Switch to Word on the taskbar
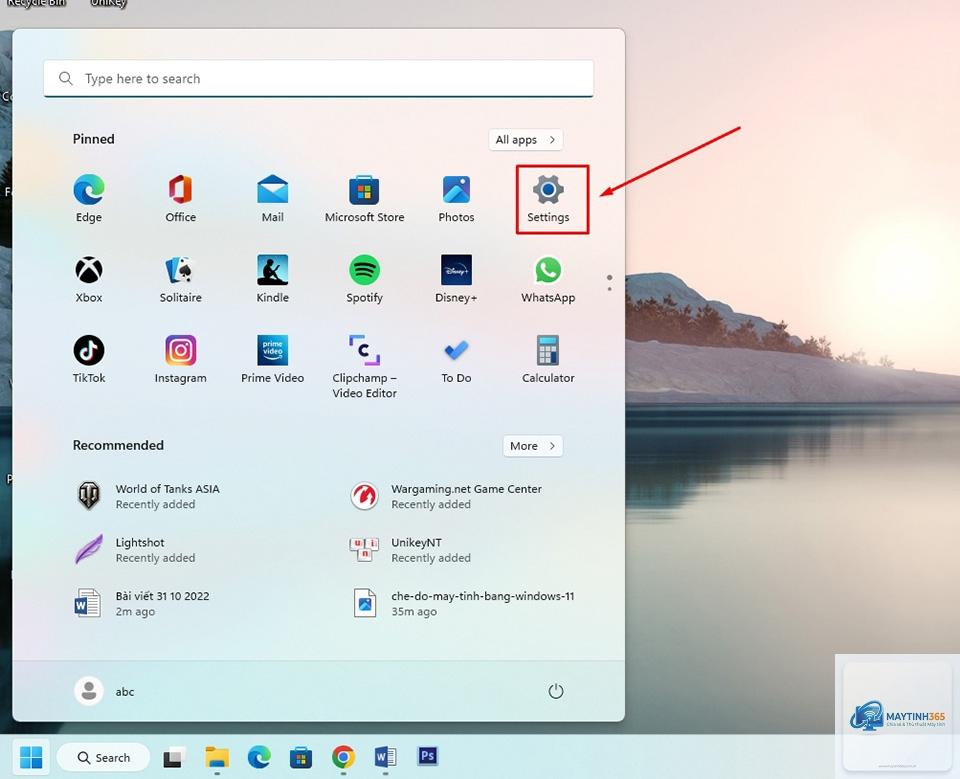The height and width of the screenshot is (779, 960). click(x=385, y=758)
